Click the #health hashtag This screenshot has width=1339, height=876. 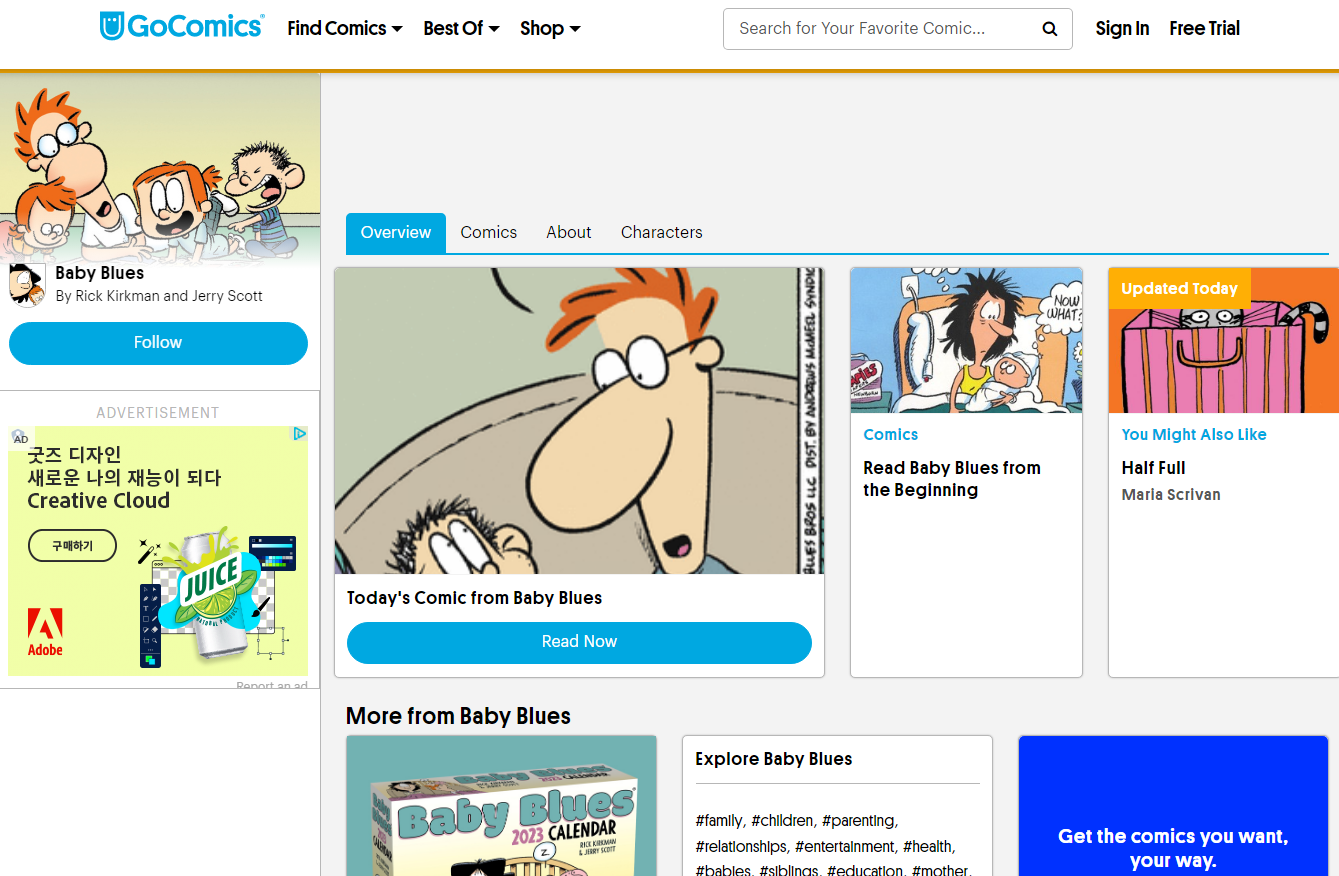tap(928, 847)
